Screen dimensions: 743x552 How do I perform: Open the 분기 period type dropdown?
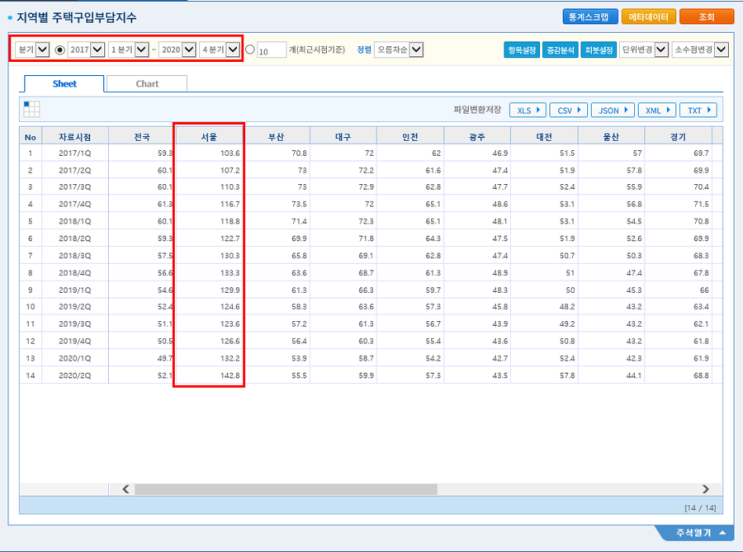[32, 49]
